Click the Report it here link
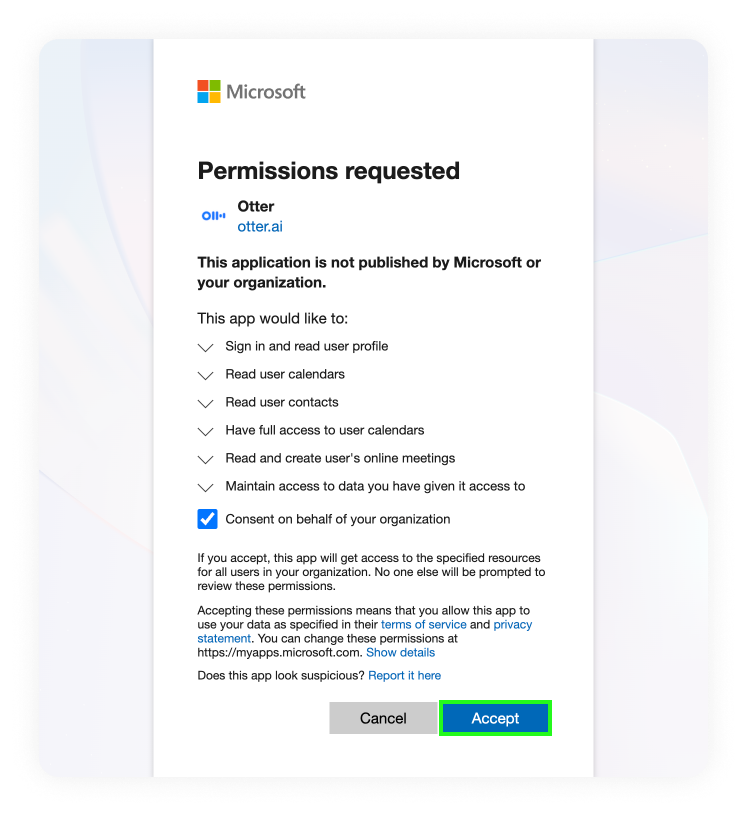 point(404,675)
